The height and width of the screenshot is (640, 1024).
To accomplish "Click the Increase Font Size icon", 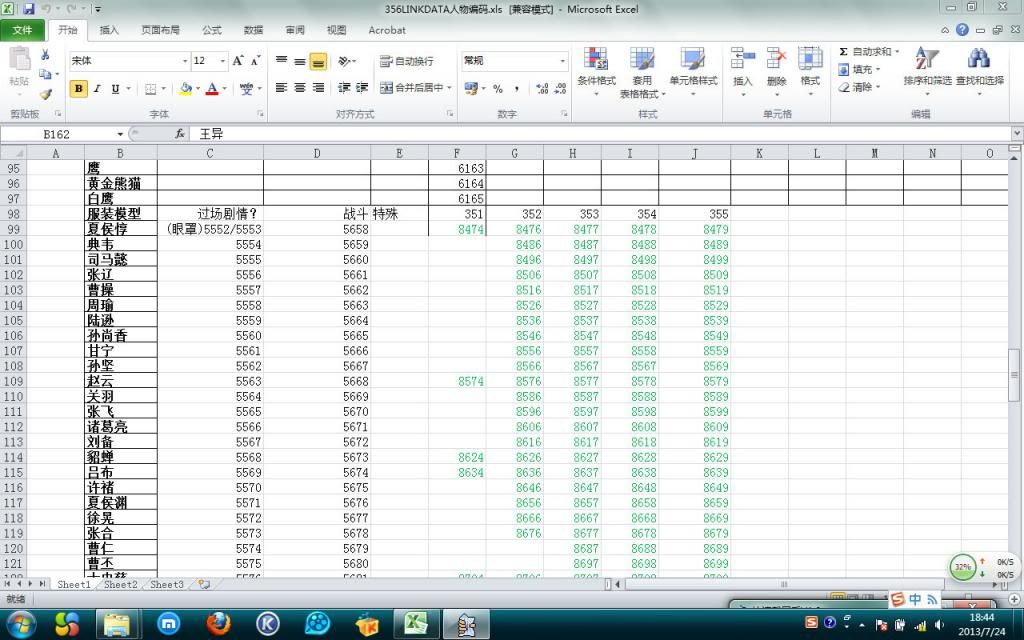I will [x=239, y=61].
